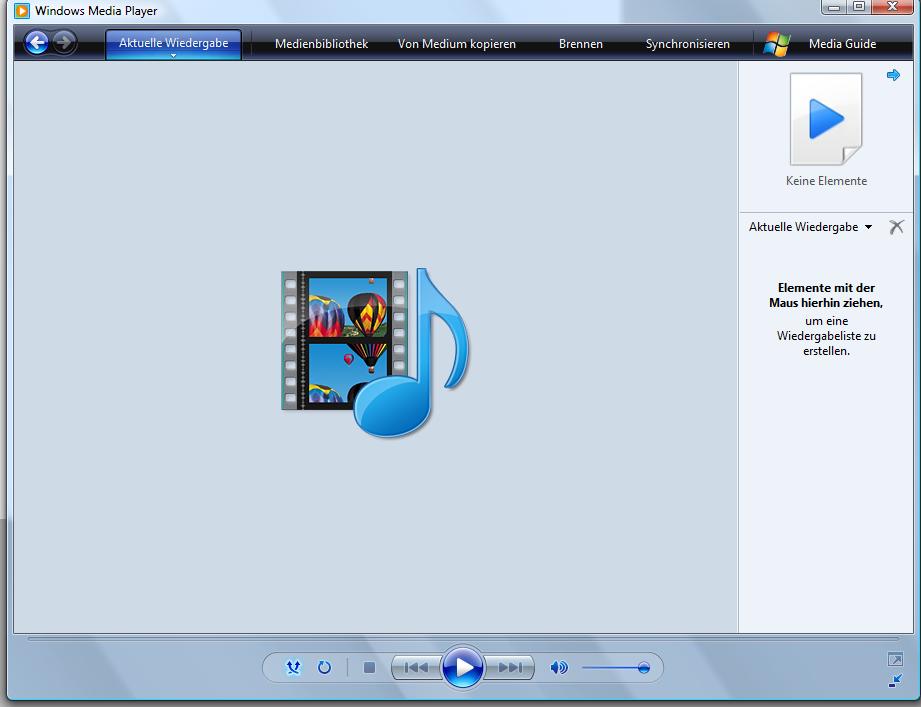Screen dimensions: 921x707
Task: Click the film and music note artwork
Action: 375,352
